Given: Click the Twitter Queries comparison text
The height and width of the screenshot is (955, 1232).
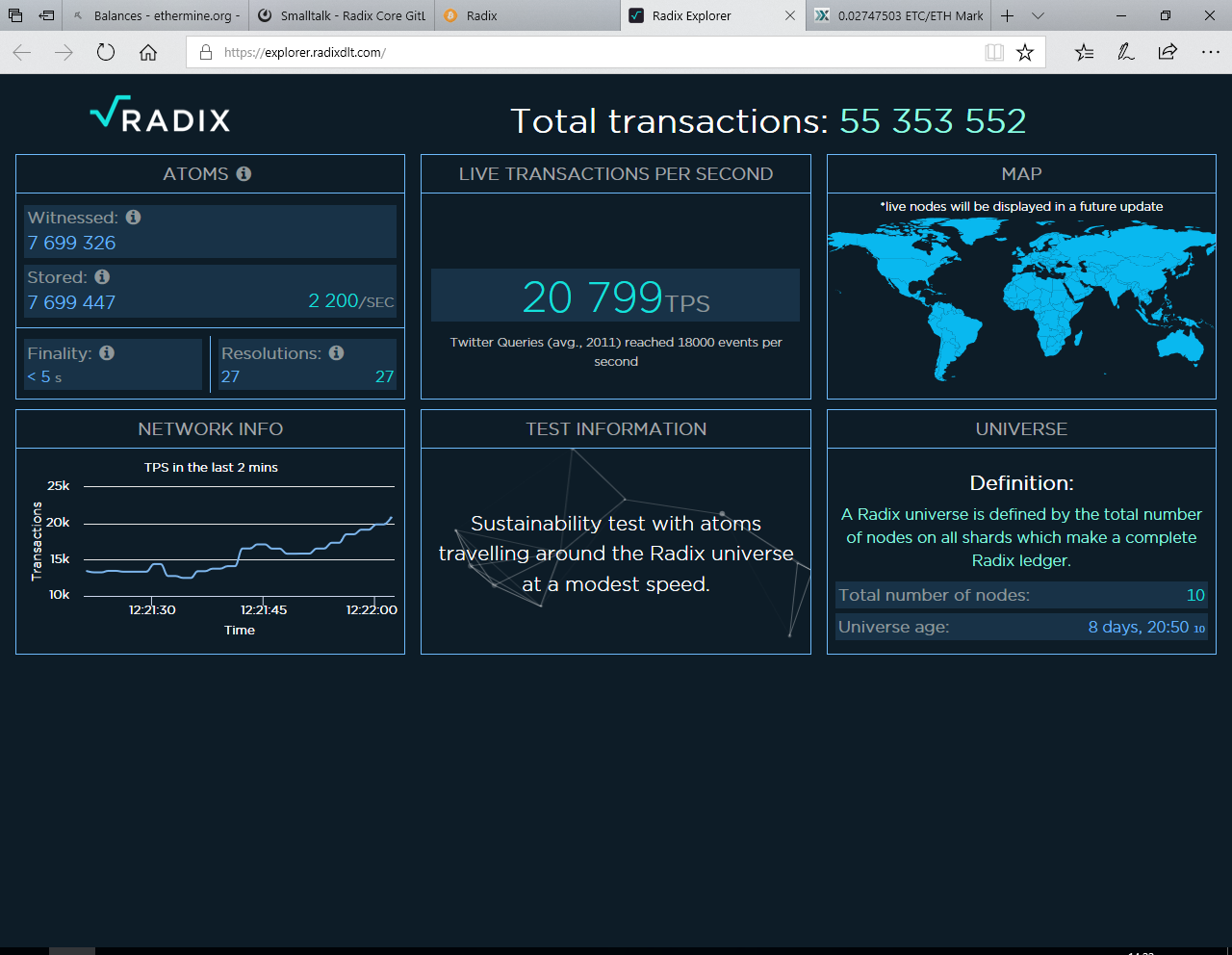Looking at the screenshot, I should coord(616,351).
